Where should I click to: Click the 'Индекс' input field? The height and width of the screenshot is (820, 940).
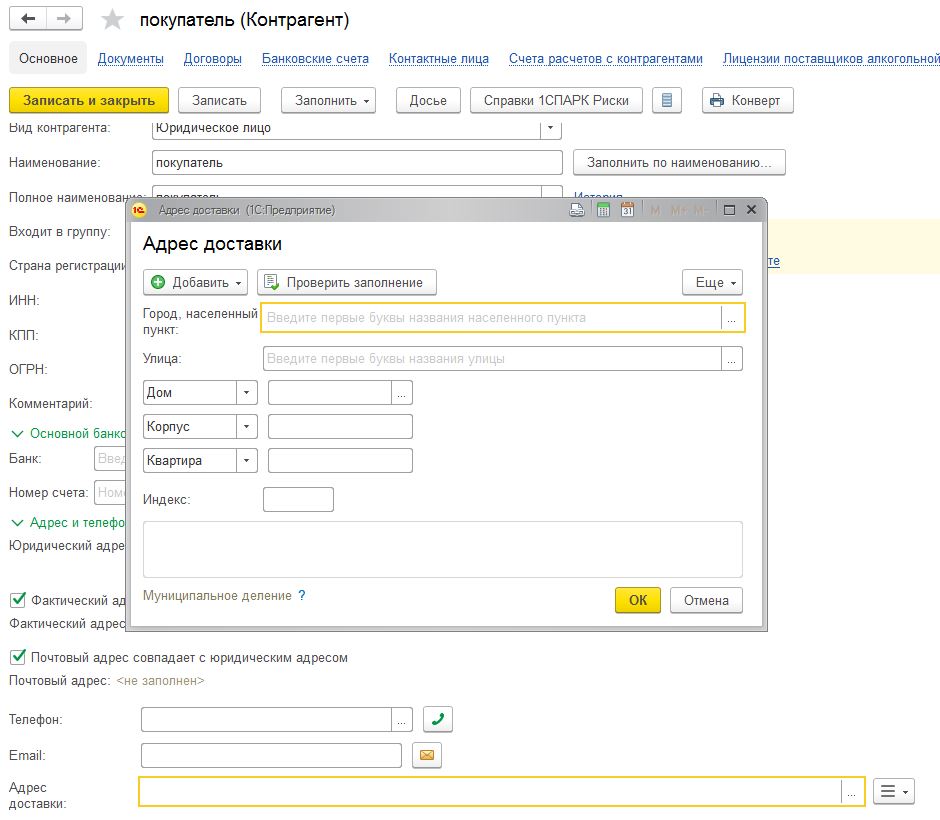click(x=298, y=499)
